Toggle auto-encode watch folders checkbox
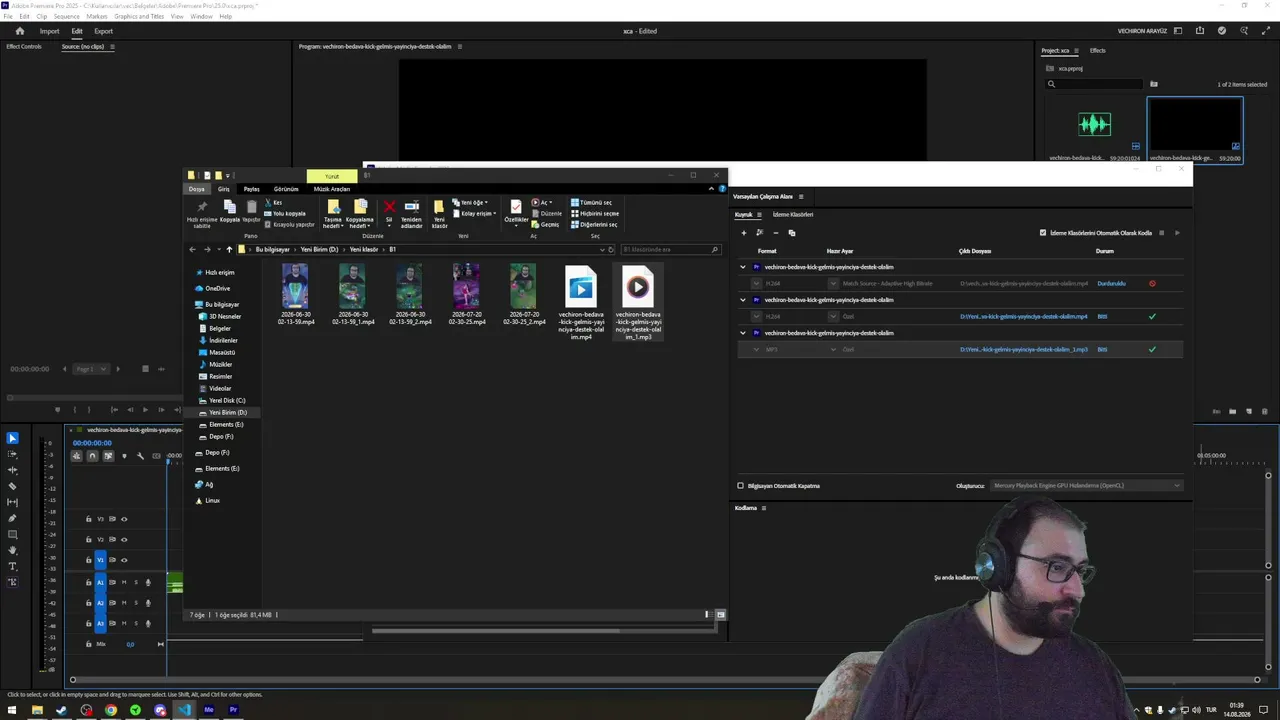1280x720 pixels. pyautogui.click(x=1043, y=233)
